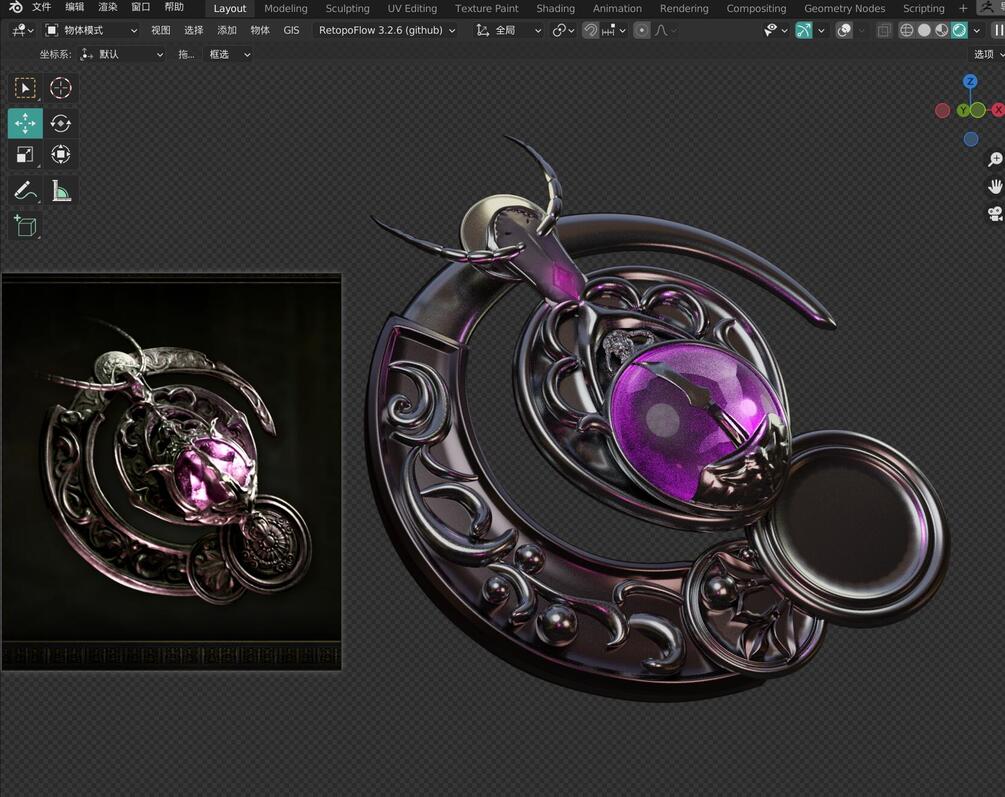Switch to wireframe shading

coord(906,30)
